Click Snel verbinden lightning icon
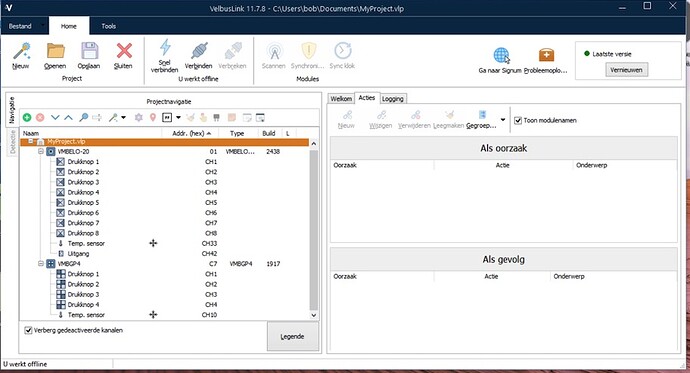Screen dimensions: 690x373 (165, 48)
